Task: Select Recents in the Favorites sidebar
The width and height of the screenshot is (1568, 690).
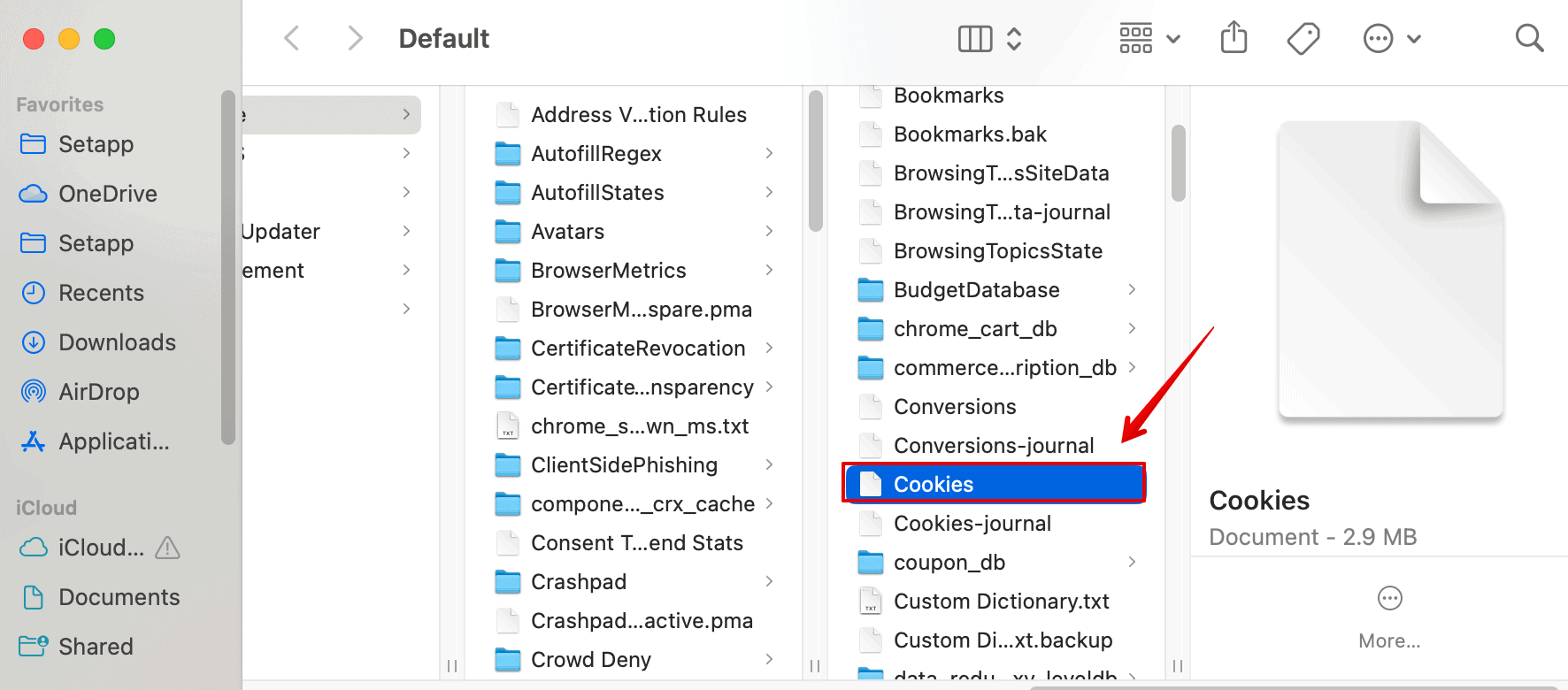Action: click(101, 293)
